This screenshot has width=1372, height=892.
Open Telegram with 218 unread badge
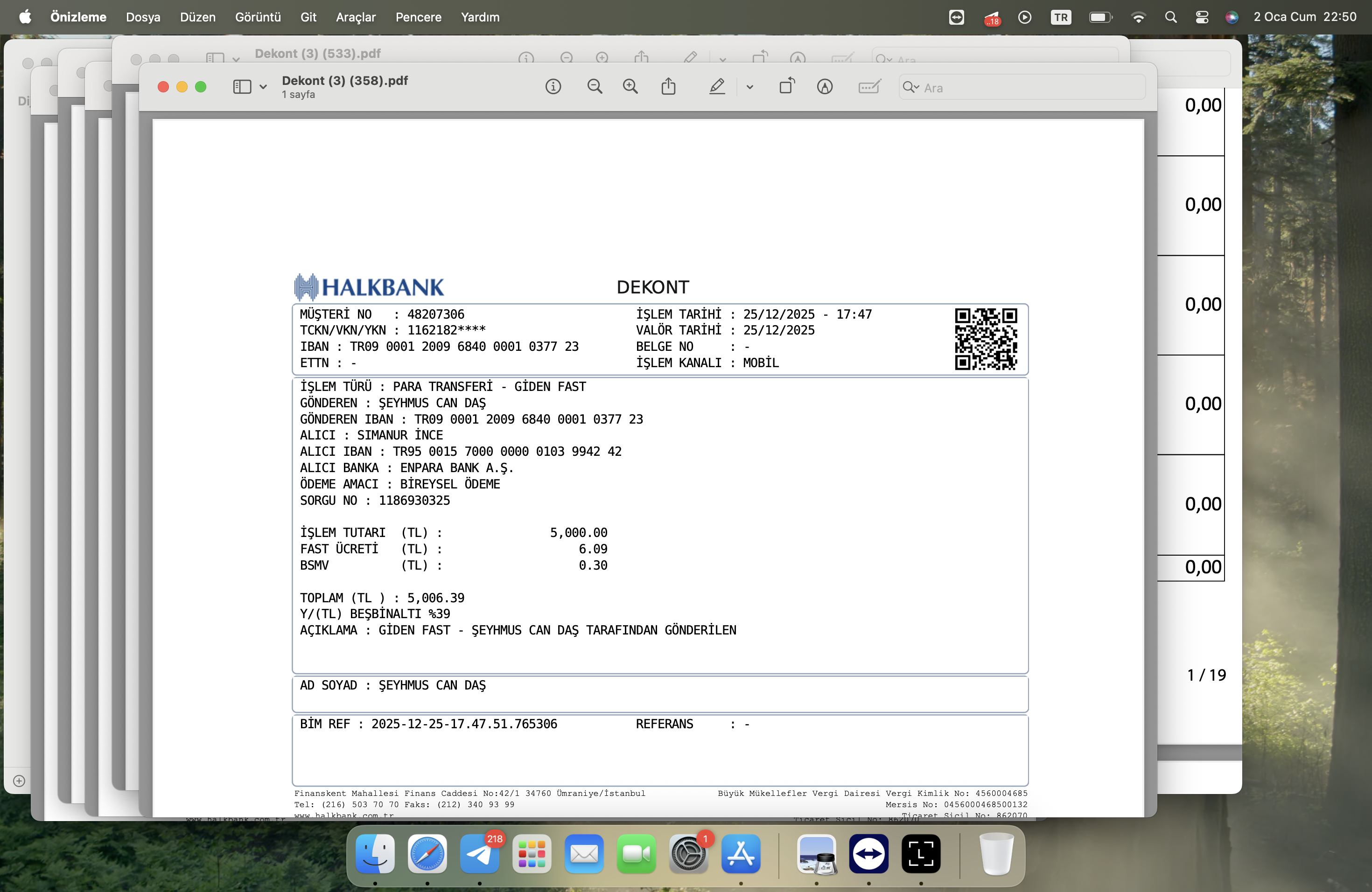coord(480,853)
